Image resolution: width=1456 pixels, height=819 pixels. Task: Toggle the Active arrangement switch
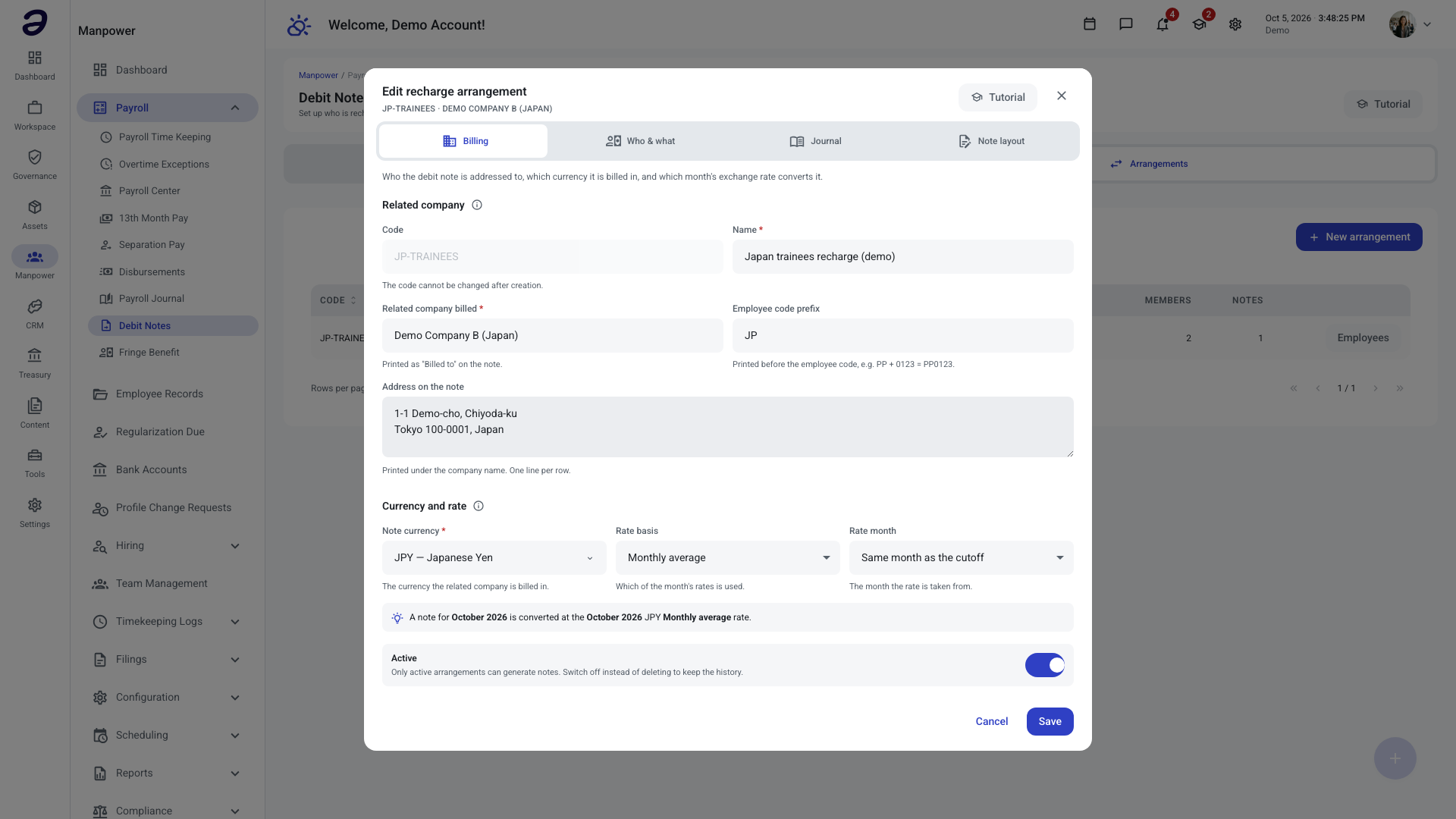[x=1045, y=665]
